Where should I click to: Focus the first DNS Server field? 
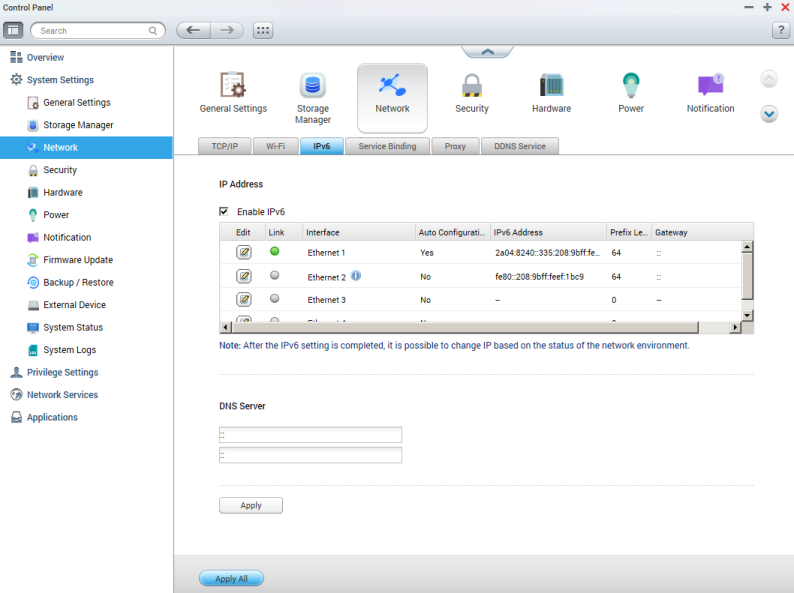[x=310, y=434]
